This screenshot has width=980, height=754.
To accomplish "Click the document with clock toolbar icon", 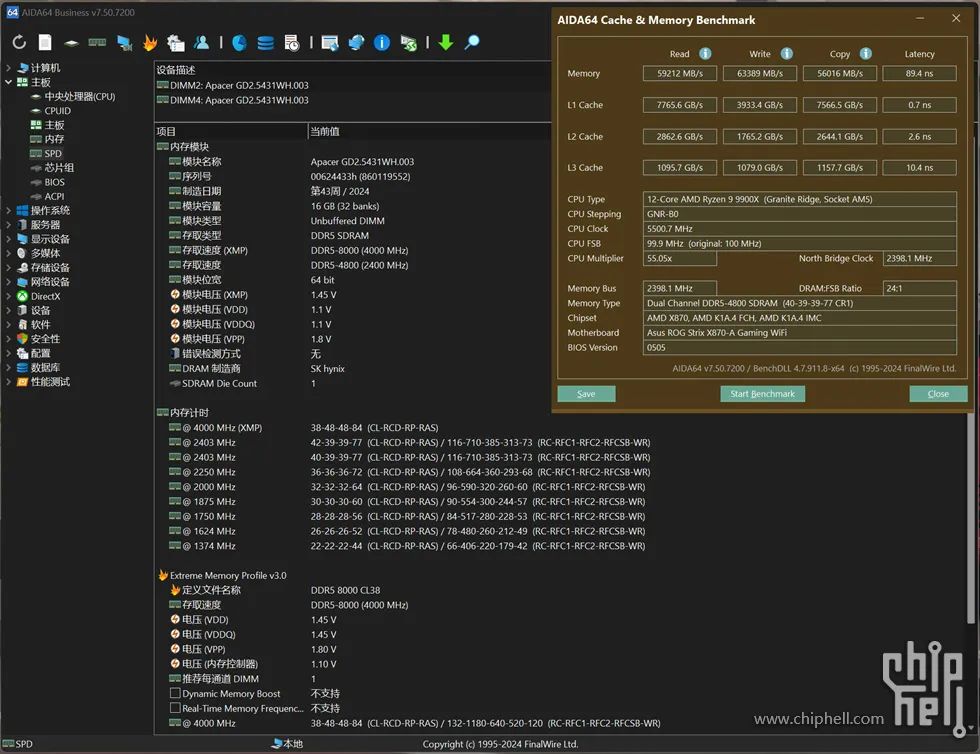I will click(292, 43).
